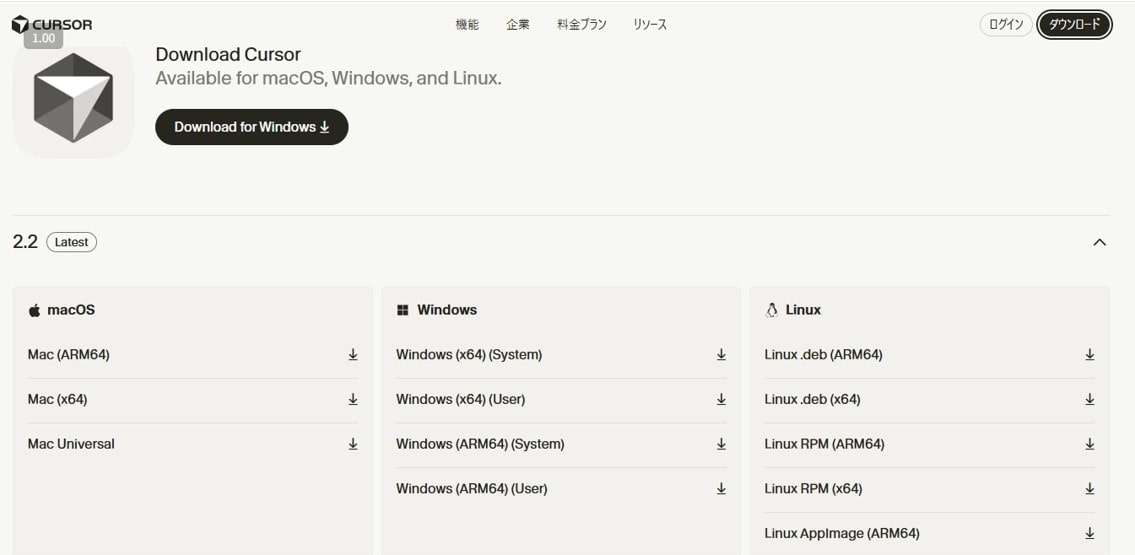Image resolution: width=1135 pixels, height=555 pixels.
Task: Click download icon for Mac (ARM64)
Action: coord(353,355)
